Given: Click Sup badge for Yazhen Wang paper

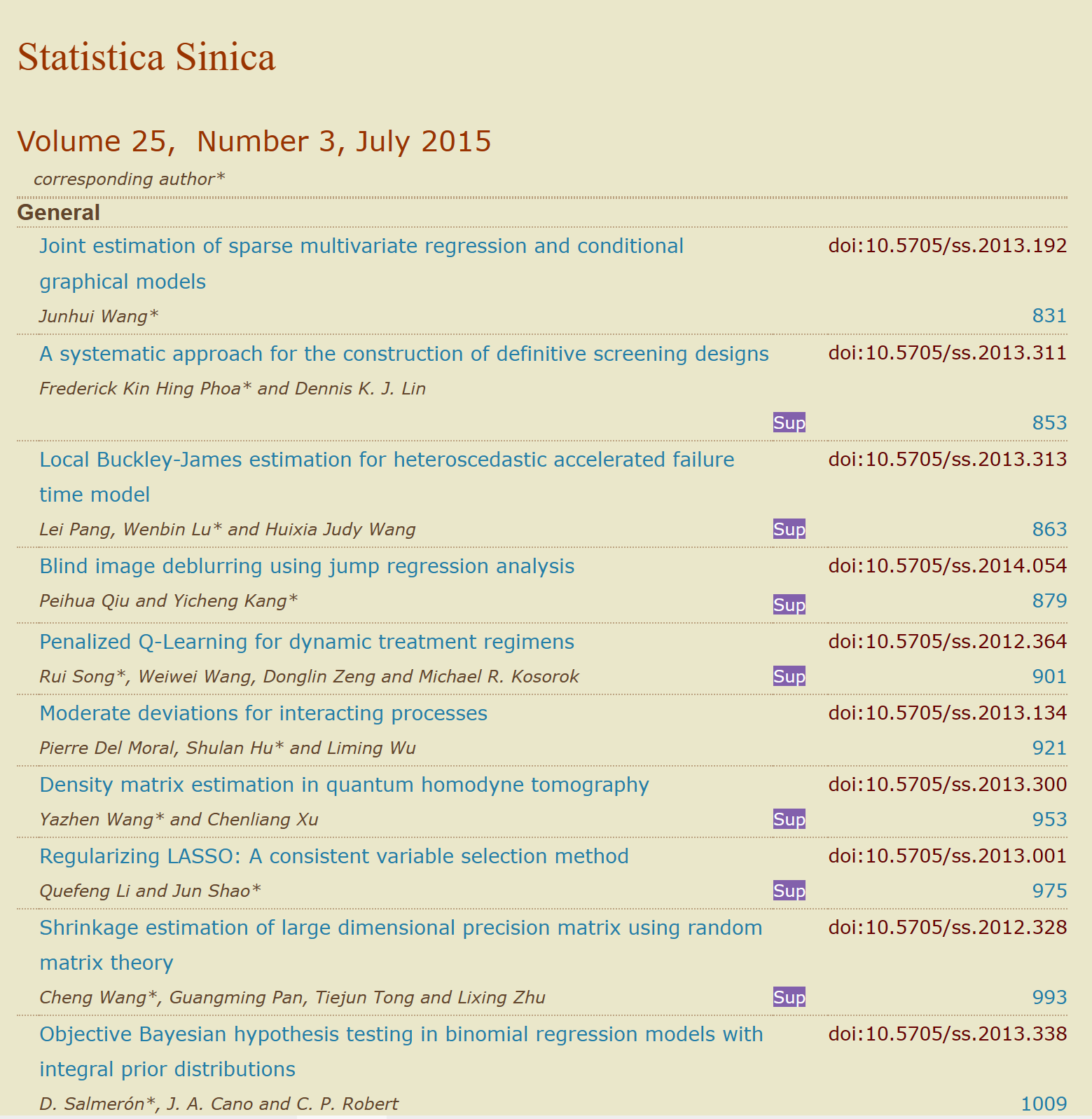Looking at the screenshot, I should tap(789, 819).
